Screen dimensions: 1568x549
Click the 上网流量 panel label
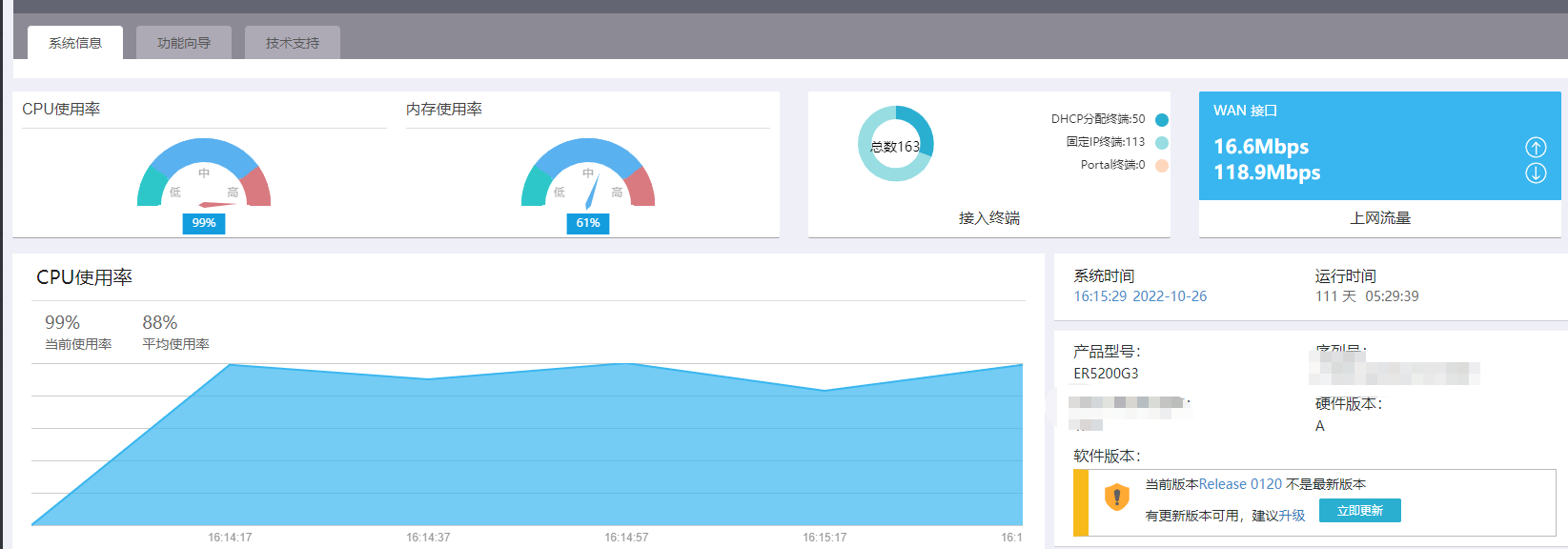point(1380,218)
